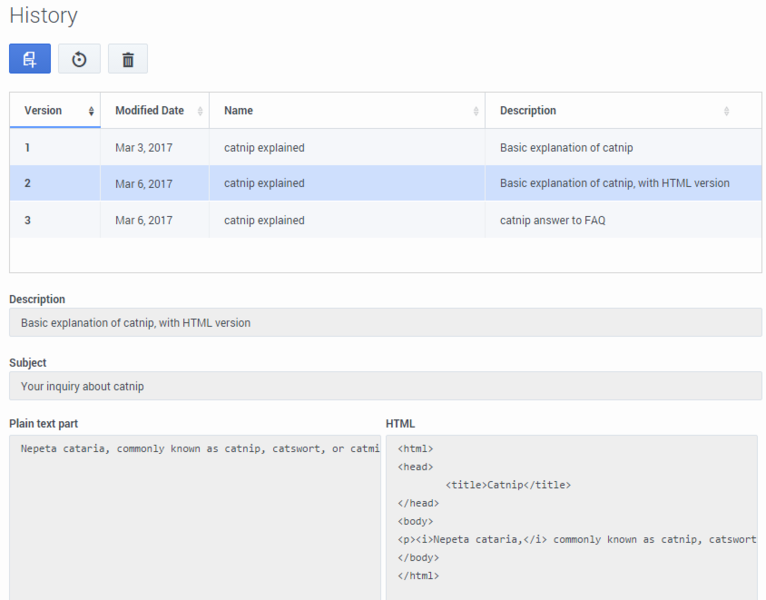Click the Name column header text
Viewport: 766px width, 600px height.
click(x=238, y=110)
